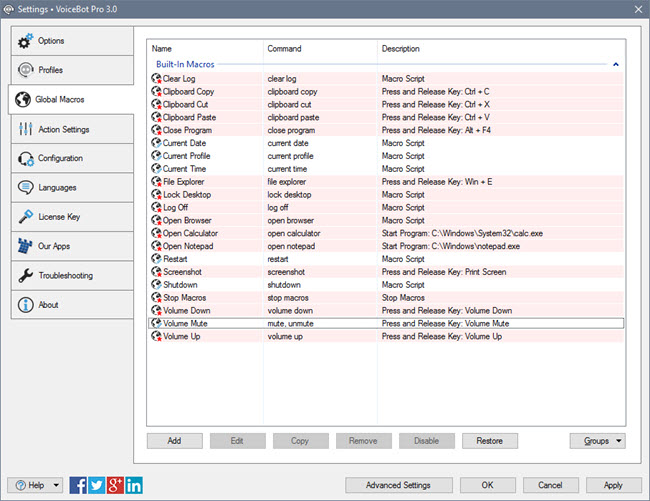Click the Clear Log macro icon
Image resolution: width=650 pixels, height=501 pixels.
click(x=156, y=78)
